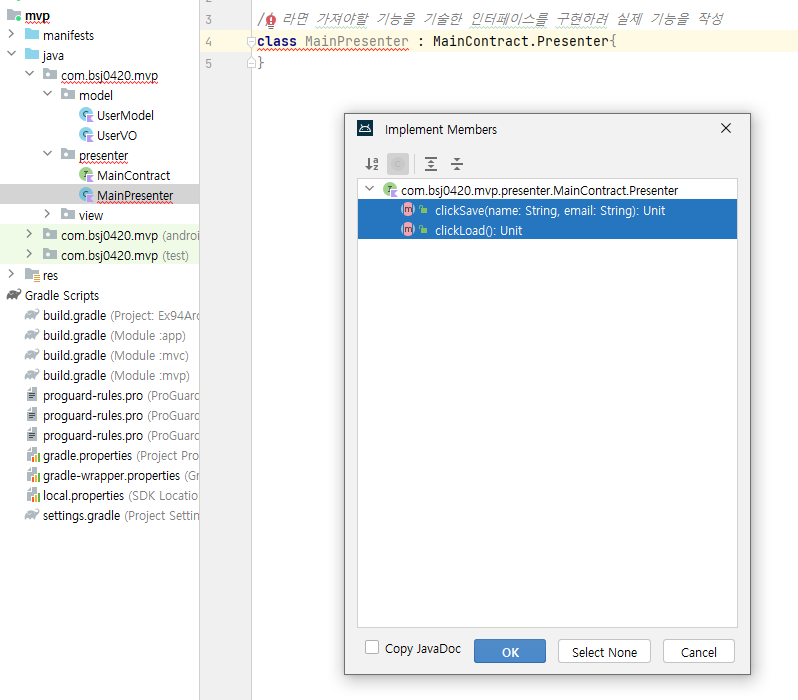Click the mvp module folder icon
The image size is (798, 700).
click(x=14, y=15)
